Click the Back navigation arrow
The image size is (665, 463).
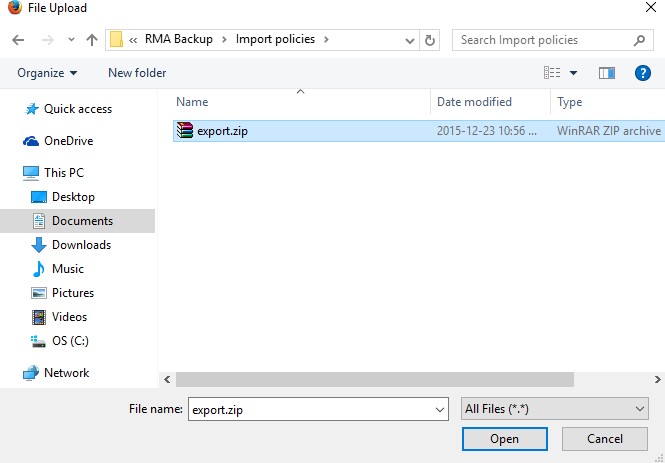[18, 40]
